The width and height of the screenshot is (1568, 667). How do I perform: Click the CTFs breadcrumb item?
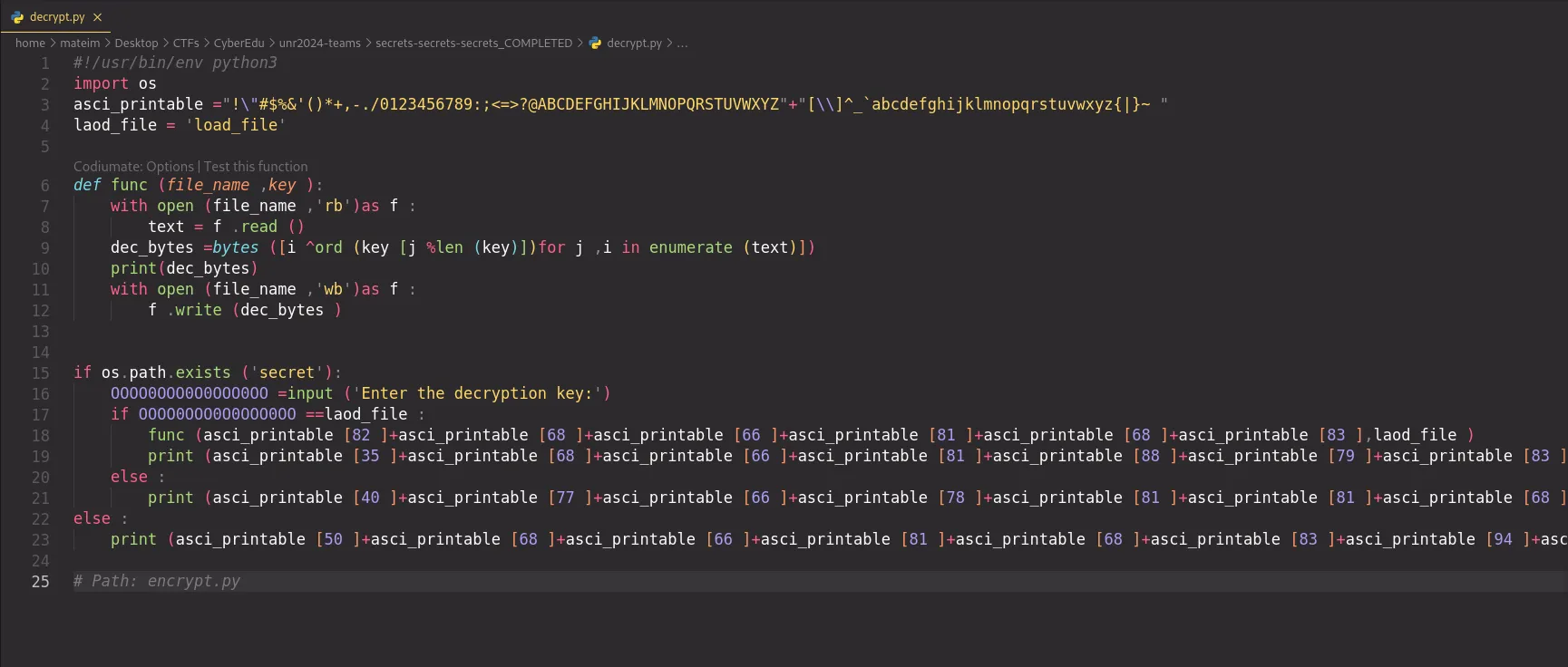tap(186, 43)
